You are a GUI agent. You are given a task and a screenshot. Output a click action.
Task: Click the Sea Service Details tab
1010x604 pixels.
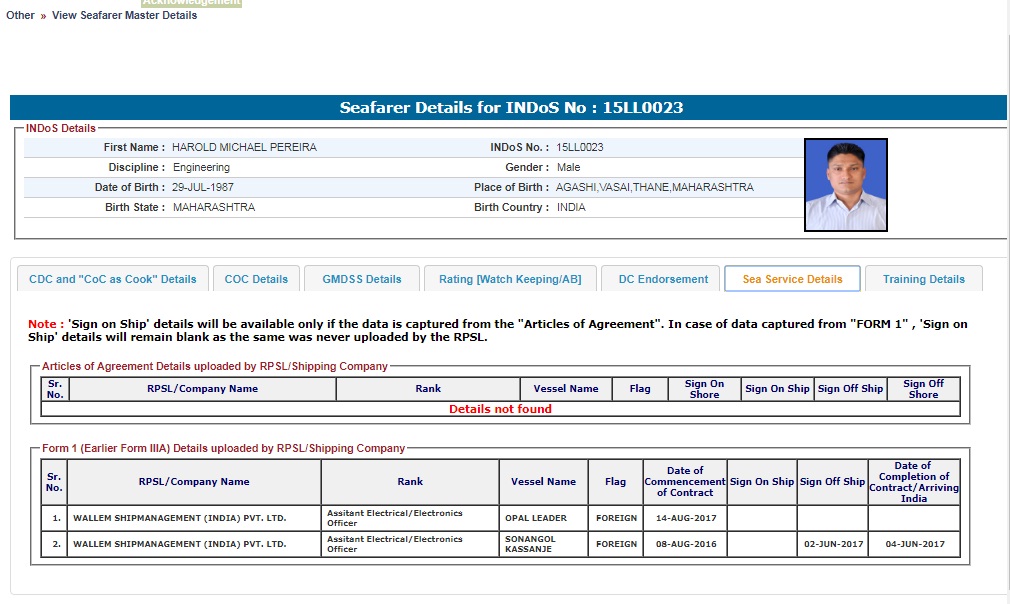click(792, 279)
